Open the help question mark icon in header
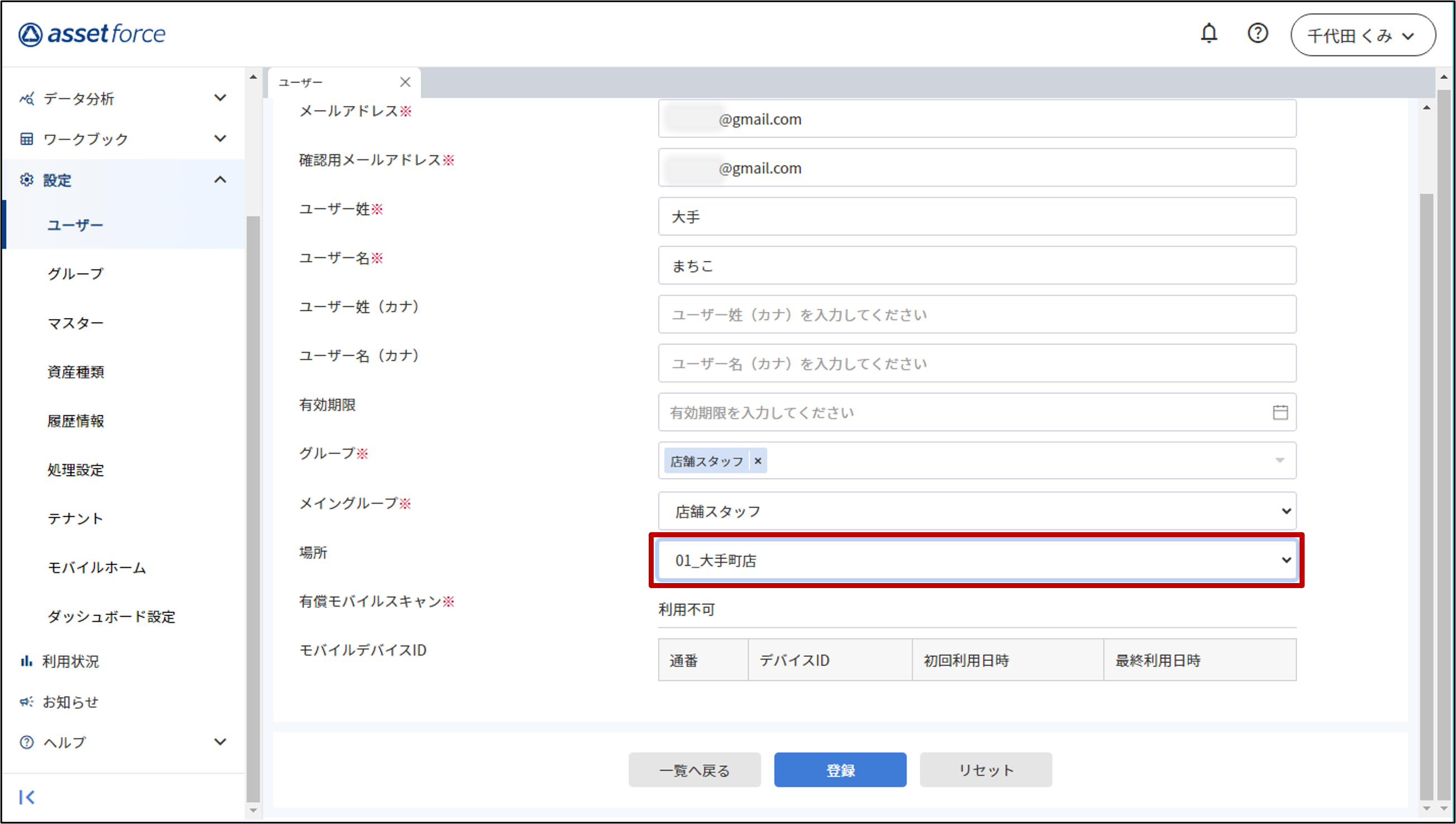The width and height of the screenshot is (1456, 824). click(x=1257, y=34)
